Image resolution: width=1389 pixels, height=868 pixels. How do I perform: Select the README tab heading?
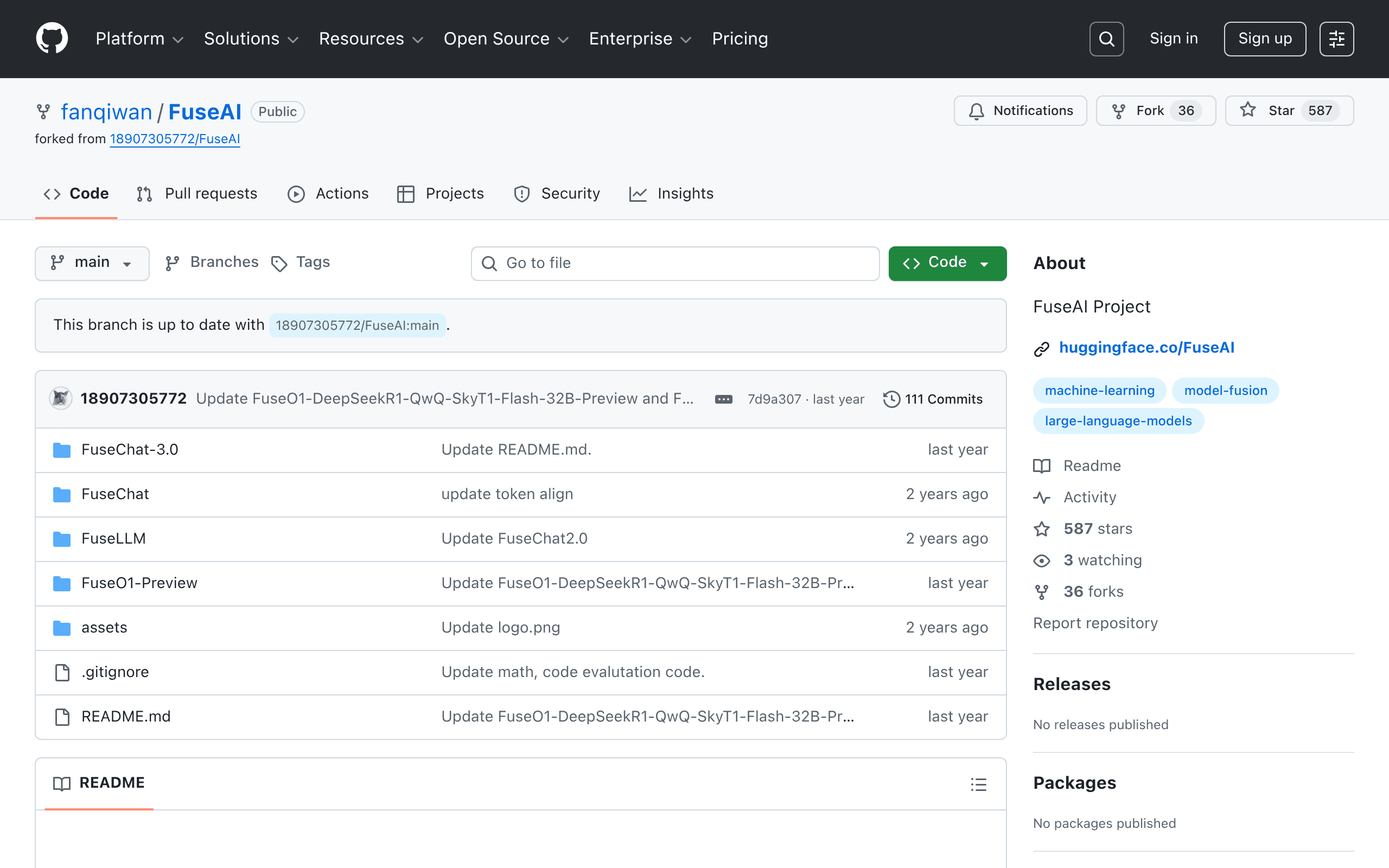[x=99, y=783]
